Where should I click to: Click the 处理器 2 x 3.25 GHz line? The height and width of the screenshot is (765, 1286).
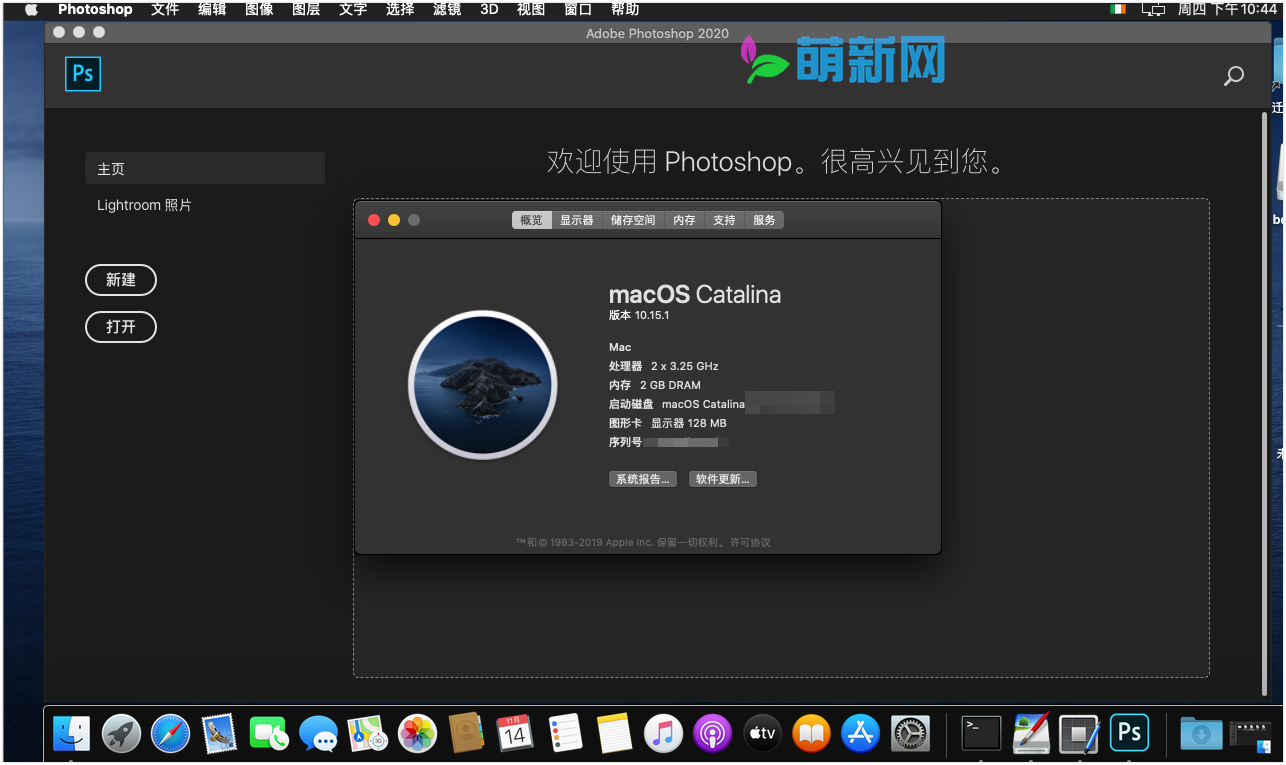tap(663, 366)
